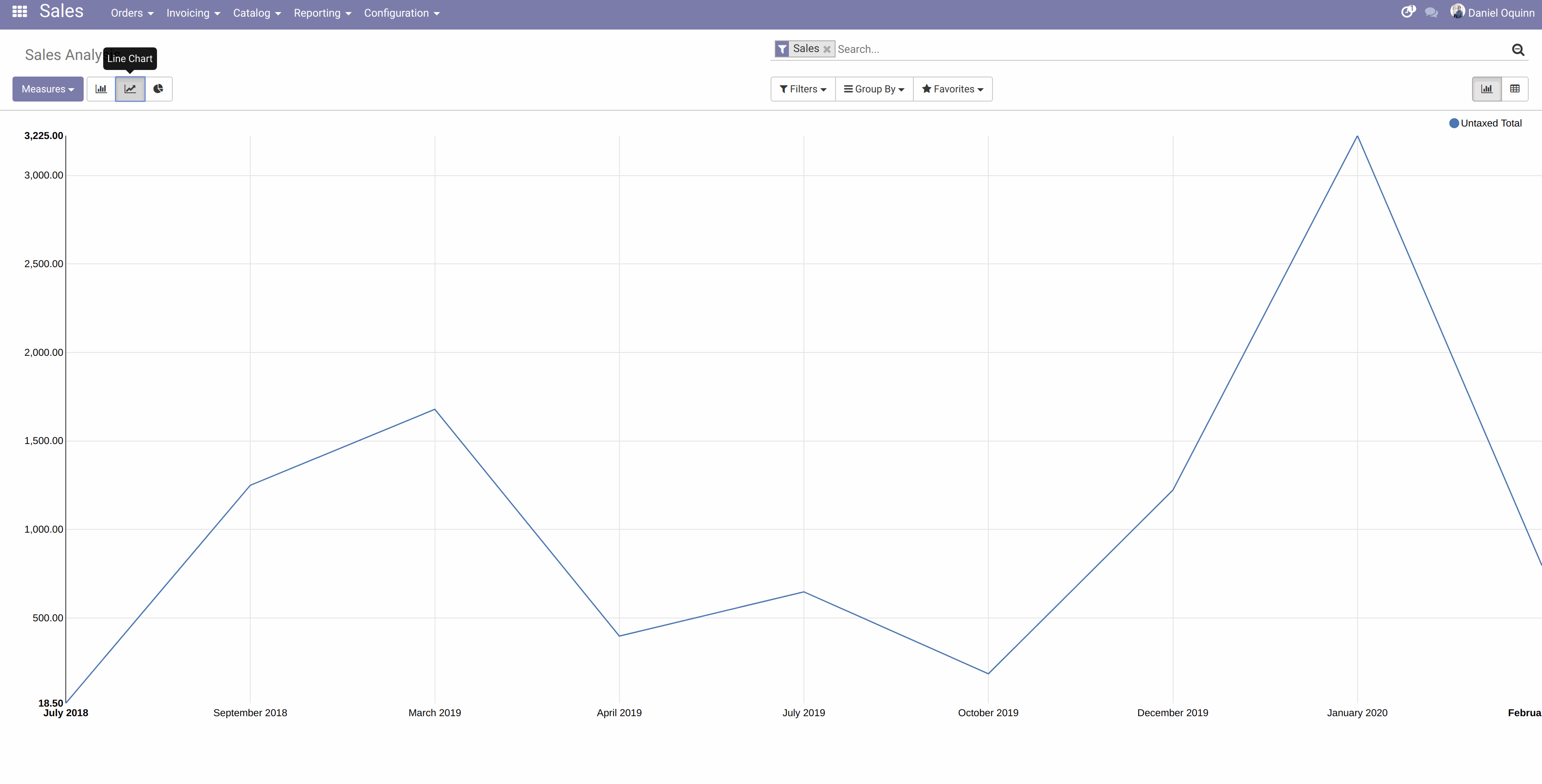Expand the Measures dropdown
This screenshot has height=784, width=1542.
[48, 89]
